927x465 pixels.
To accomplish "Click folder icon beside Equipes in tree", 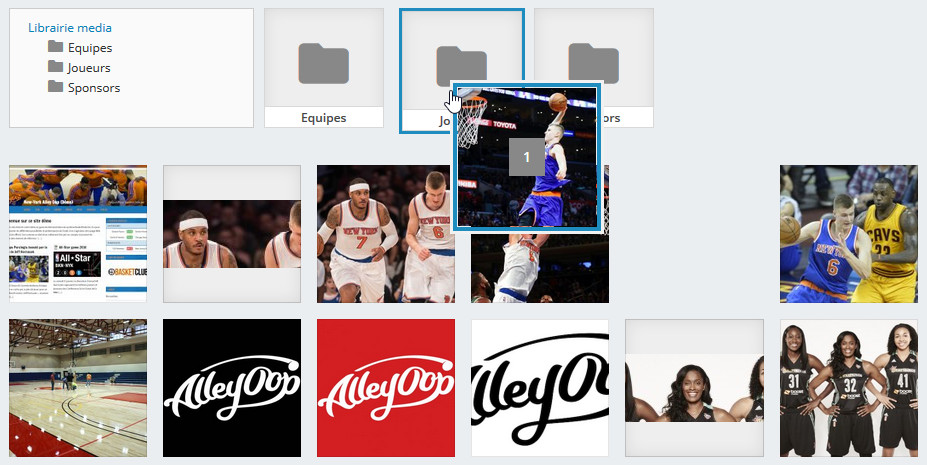I will tap(56, 46).
